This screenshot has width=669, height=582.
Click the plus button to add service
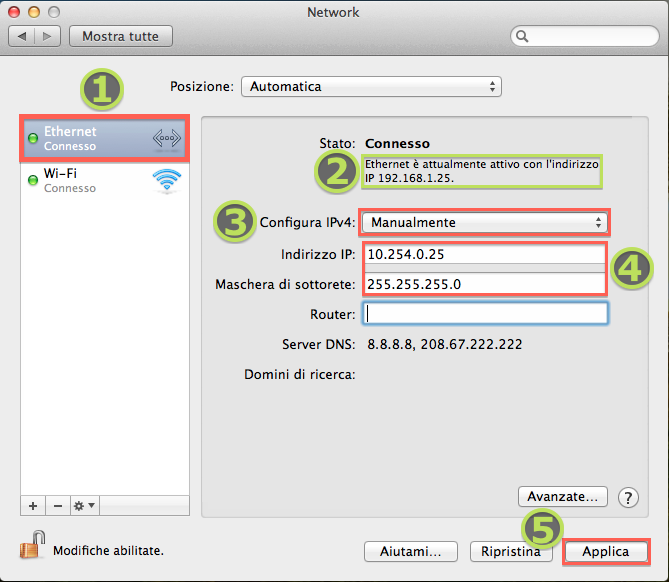(x=32, y=505)
